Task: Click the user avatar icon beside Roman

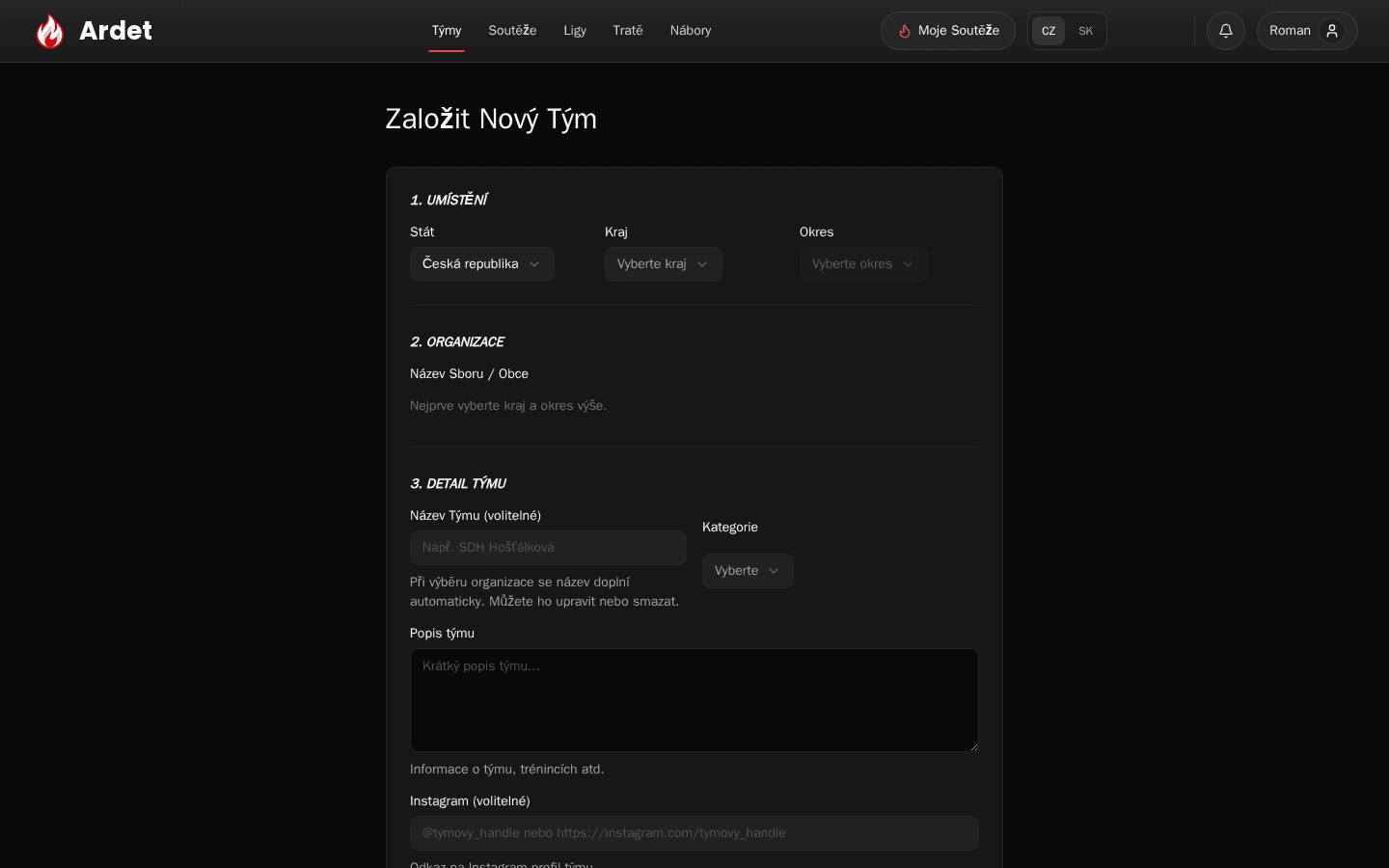Action: [x=1332, y=31]
